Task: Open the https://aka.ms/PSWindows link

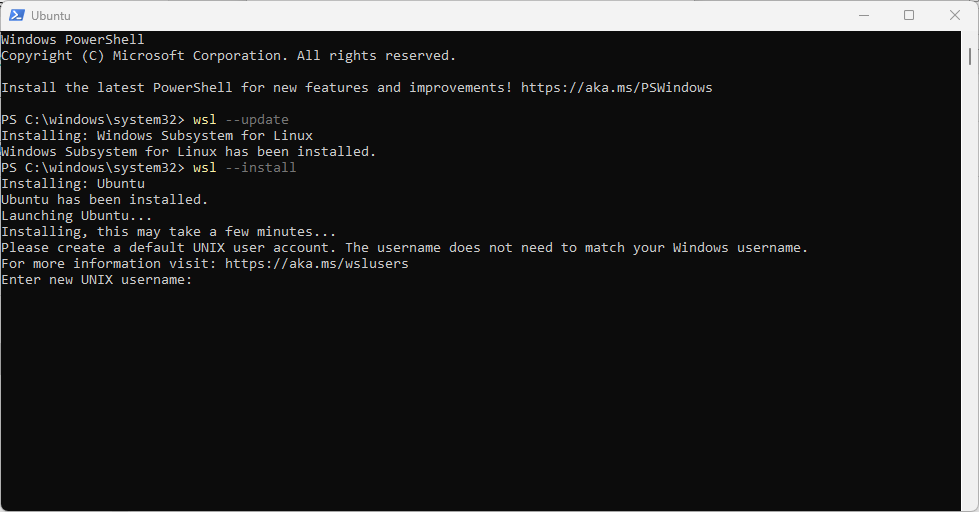Action: click(x=616, y=88)
